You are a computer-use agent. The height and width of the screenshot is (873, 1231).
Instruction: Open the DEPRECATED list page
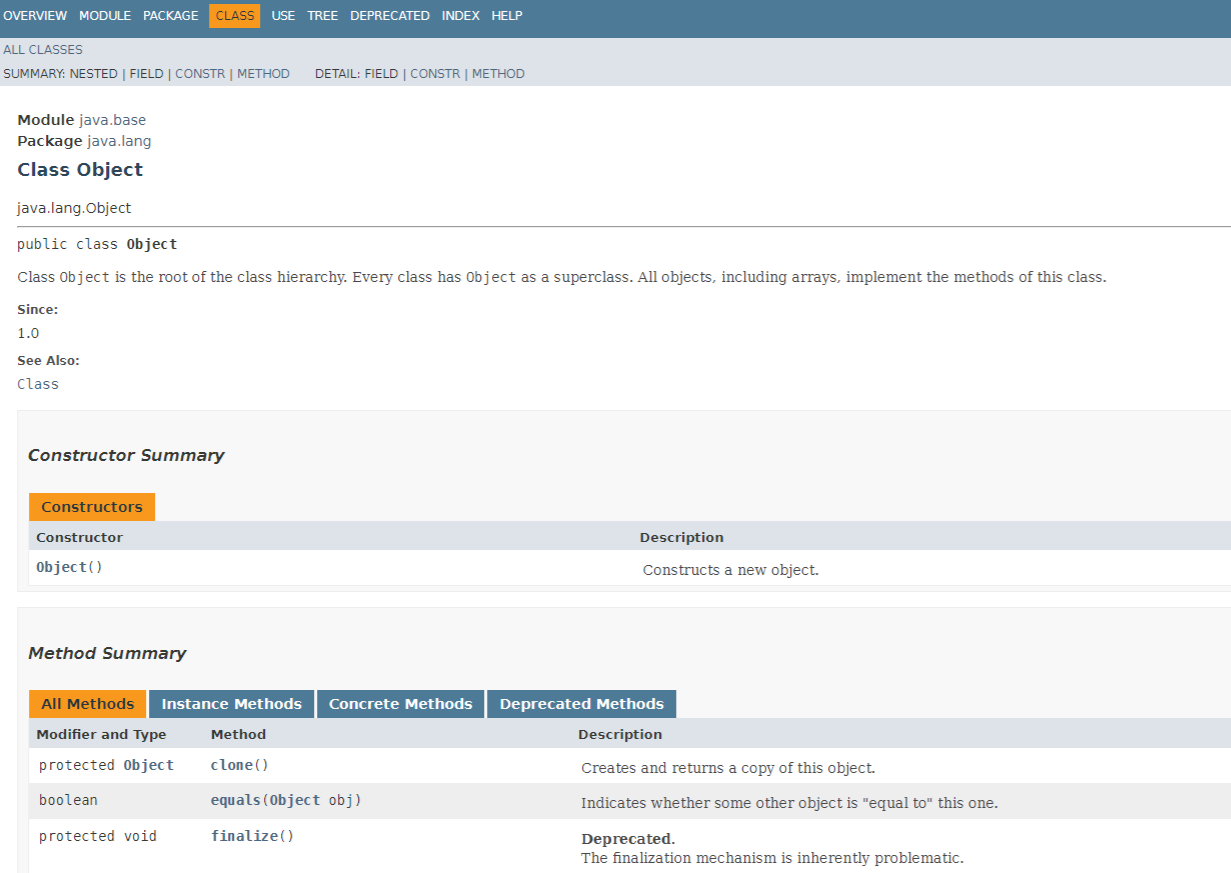(x=390, y=16)
